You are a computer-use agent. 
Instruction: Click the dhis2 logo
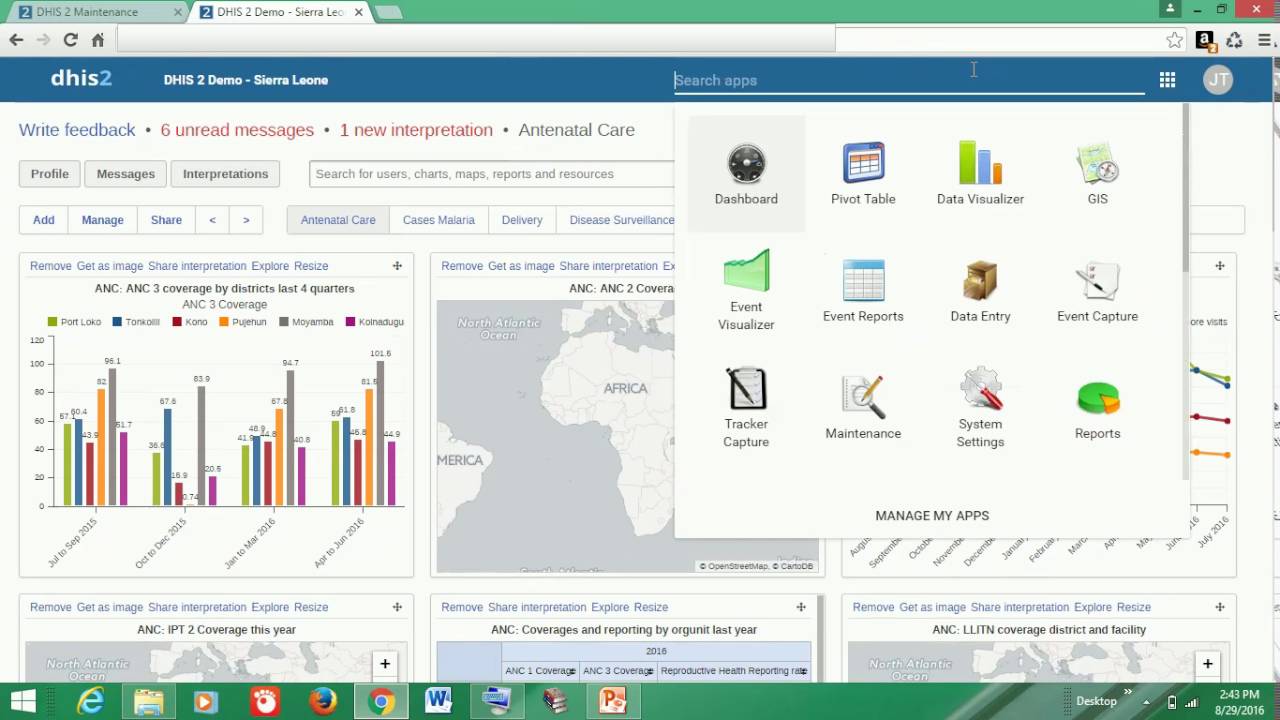(81, 79)
